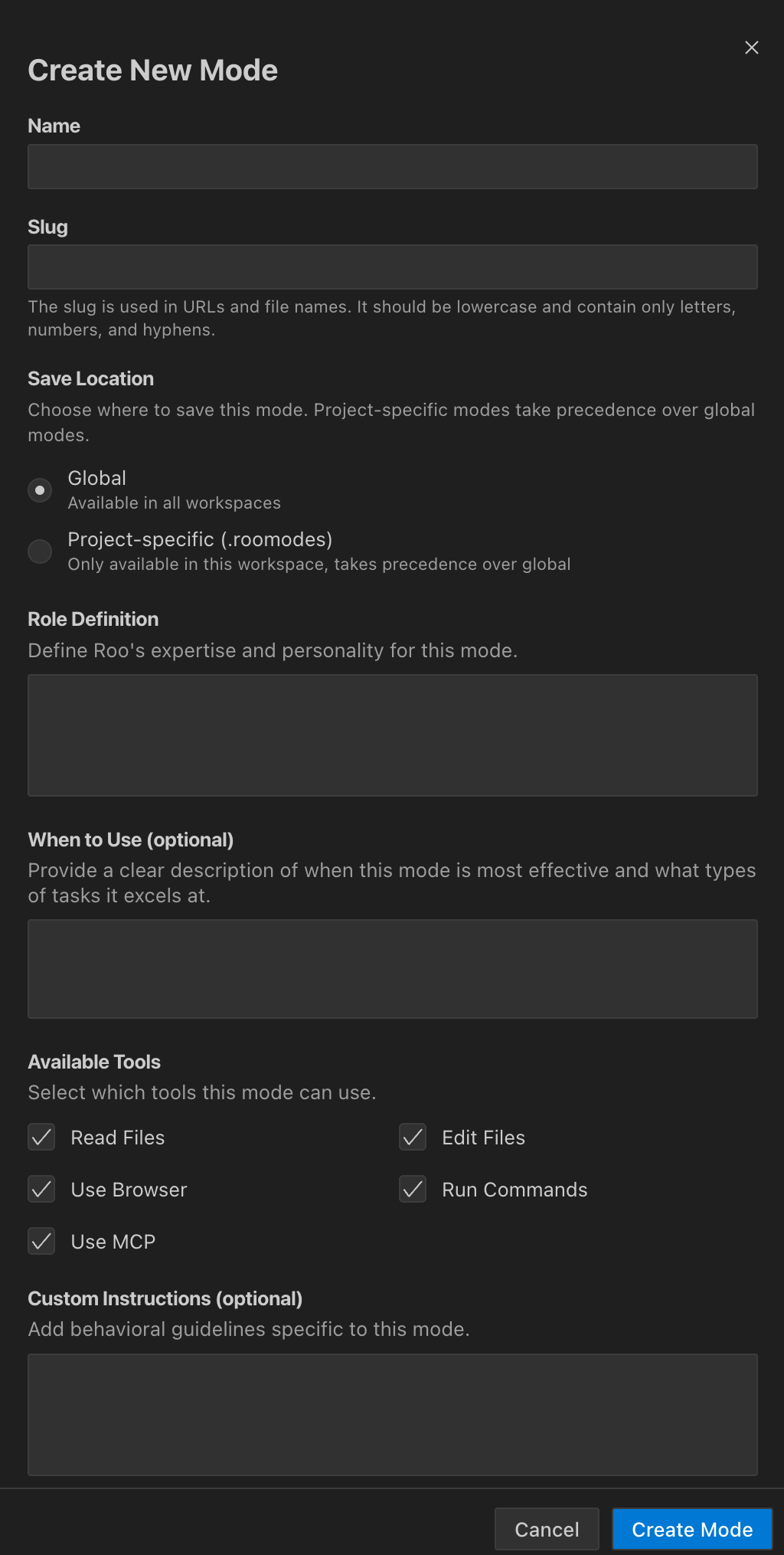
Task: Focus the Custom Instructions text area
Action: 392,1413
